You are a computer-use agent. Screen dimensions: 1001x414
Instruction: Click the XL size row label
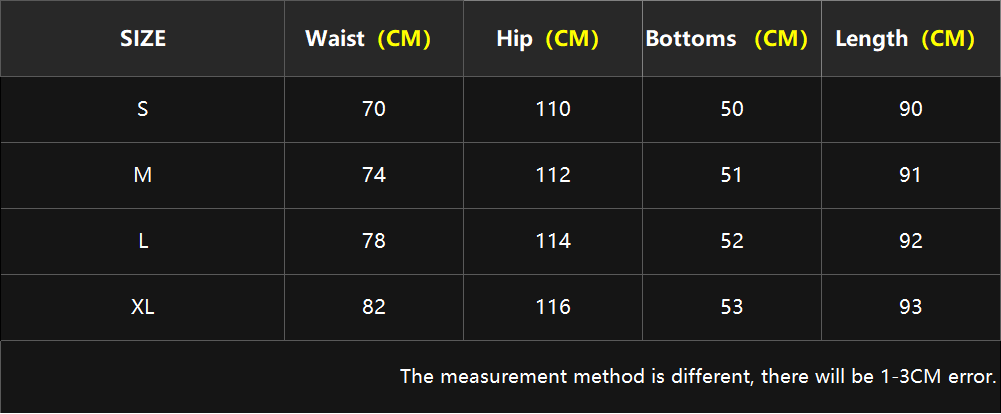[x=142, y=308]
